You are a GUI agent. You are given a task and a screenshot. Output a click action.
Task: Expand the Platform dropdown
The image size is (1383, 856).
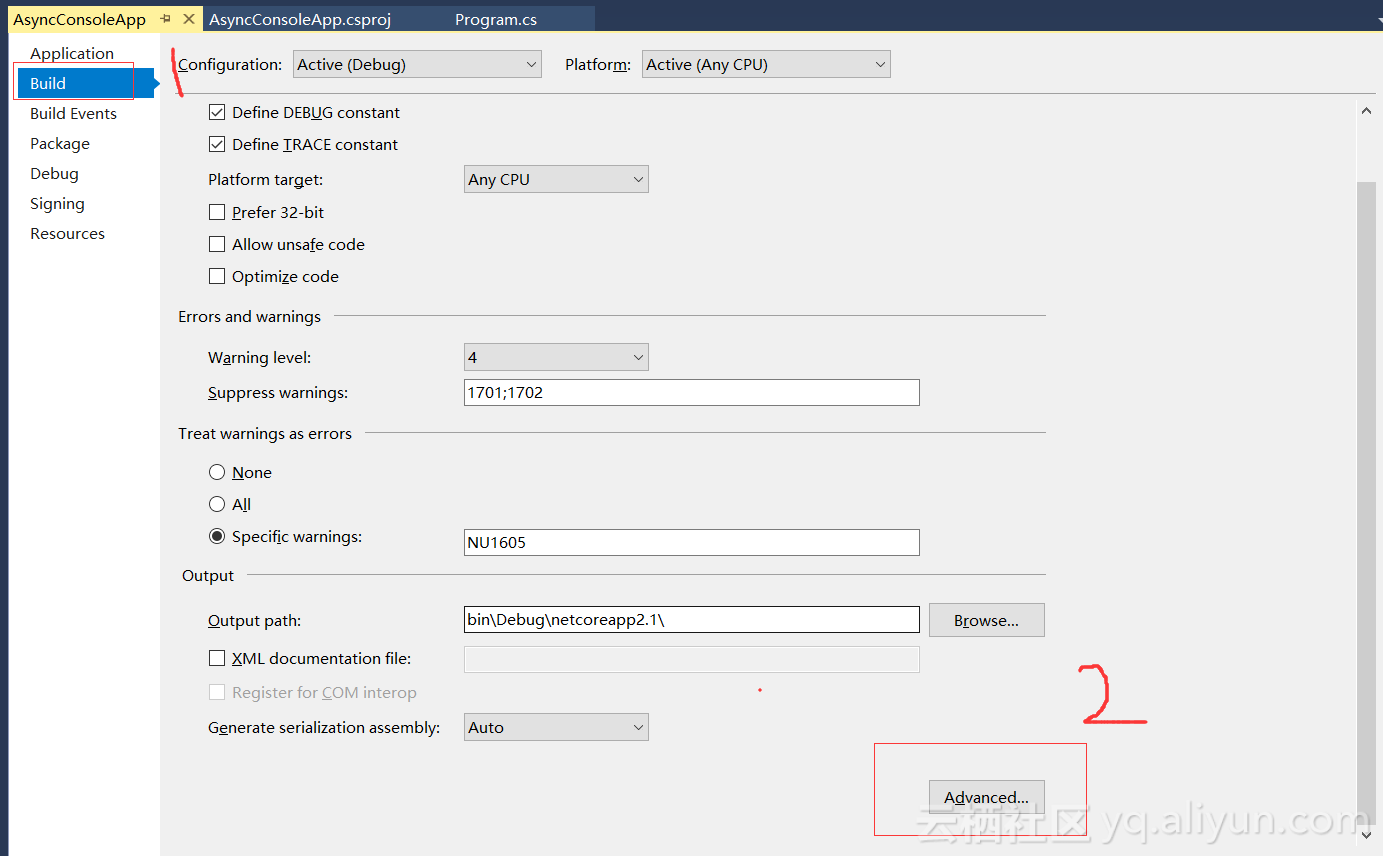point(766,64)
